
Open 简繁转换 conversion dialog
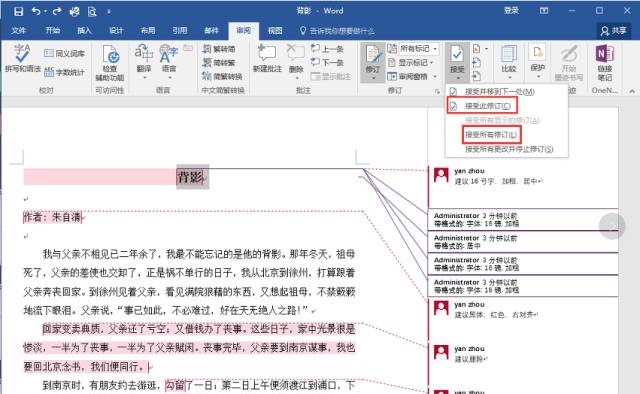click(223, 76)
